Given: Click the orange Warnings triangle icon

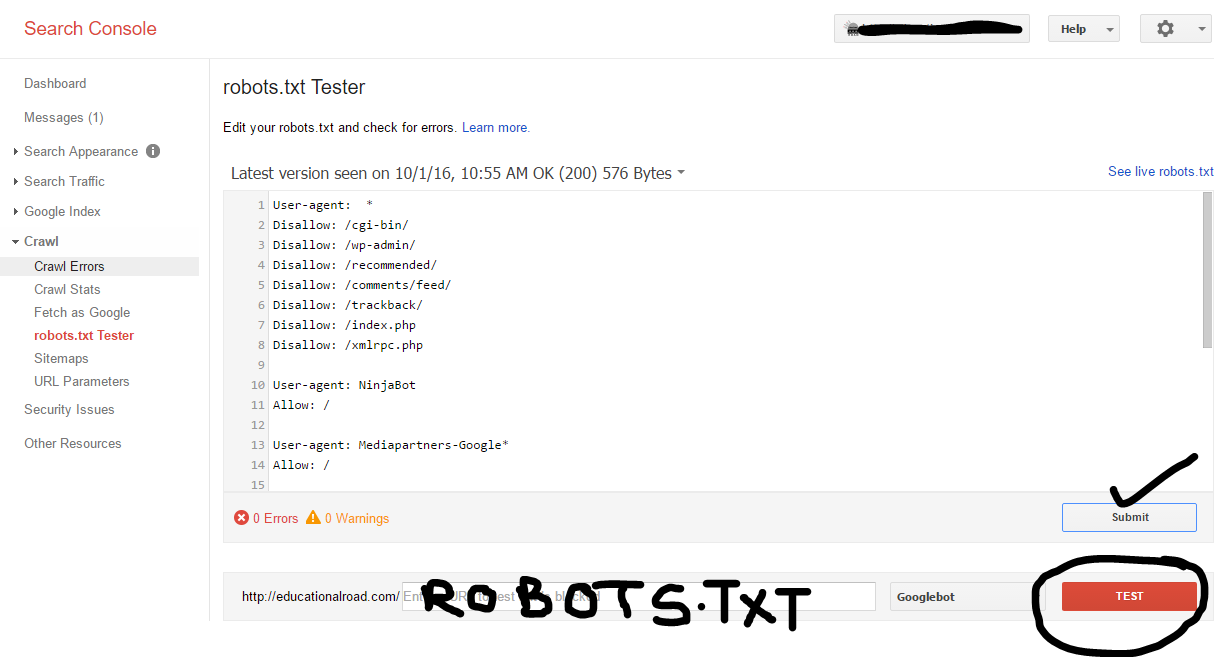Looking at the screenshot, I should pyautogui.click(x=313, y=518).
